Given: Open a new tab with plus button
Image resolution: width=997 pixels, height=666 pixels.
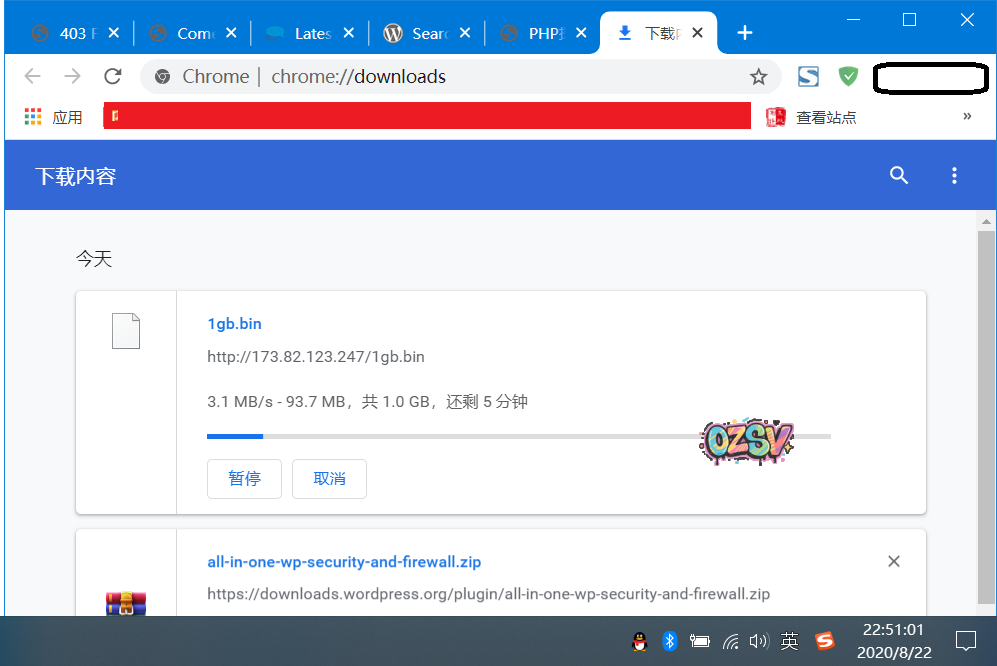Looking at the screenshot, I should (744, 33).
